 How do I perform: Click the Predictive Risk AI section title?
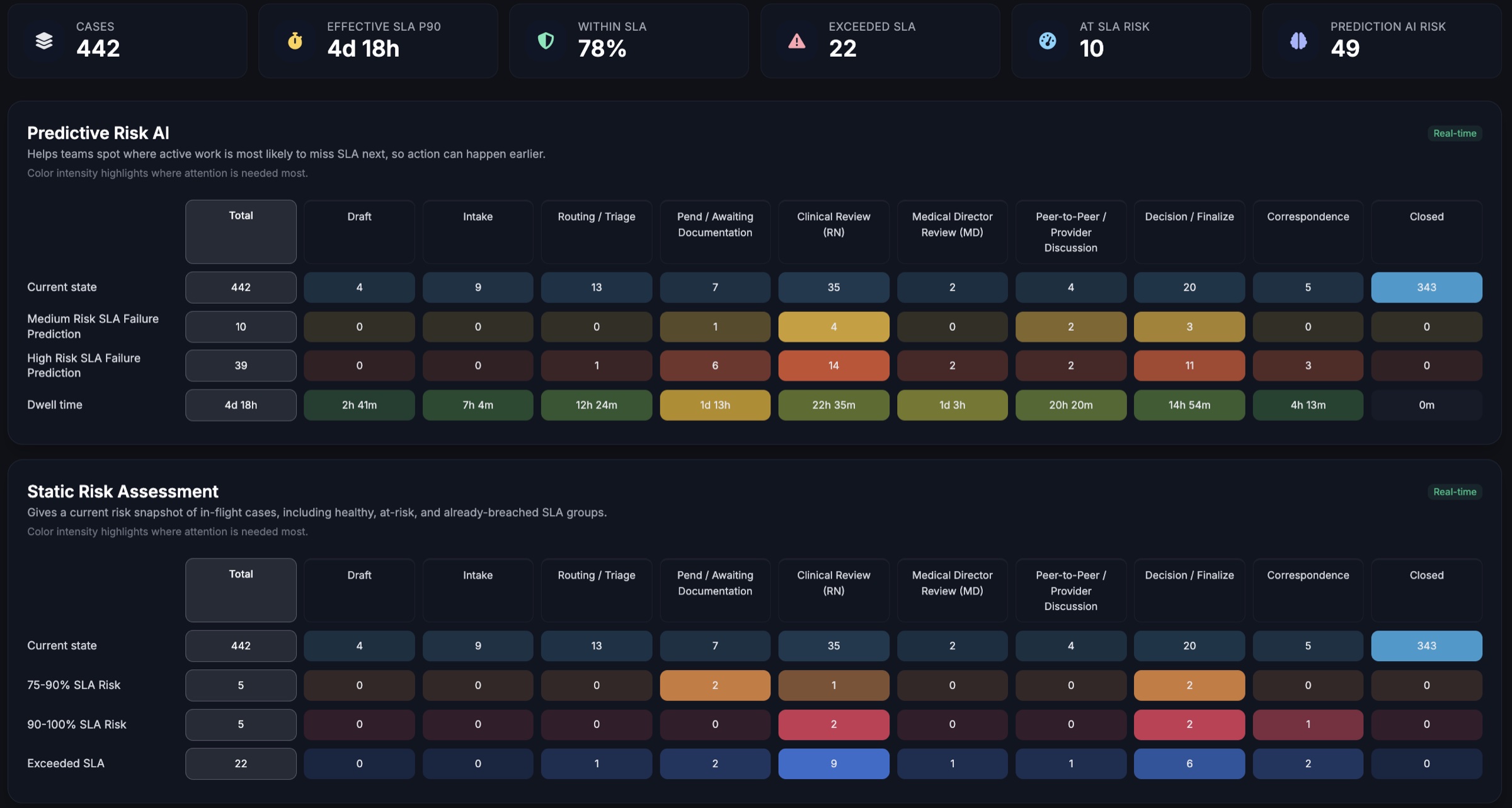point(98,133)
